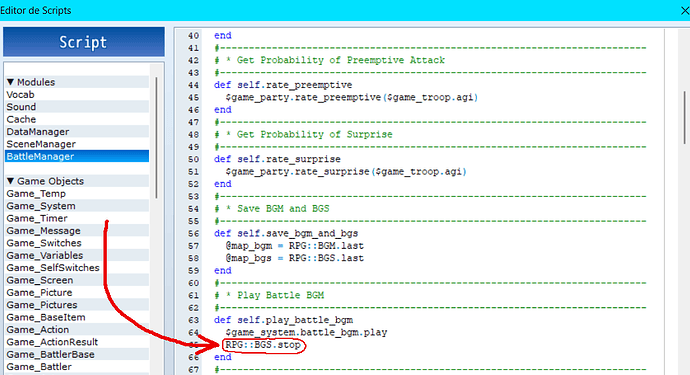Viewport: 690px width, 375px height.
Task: Click the line 'def self.rate_preemptive'
Action: [283, 85]
